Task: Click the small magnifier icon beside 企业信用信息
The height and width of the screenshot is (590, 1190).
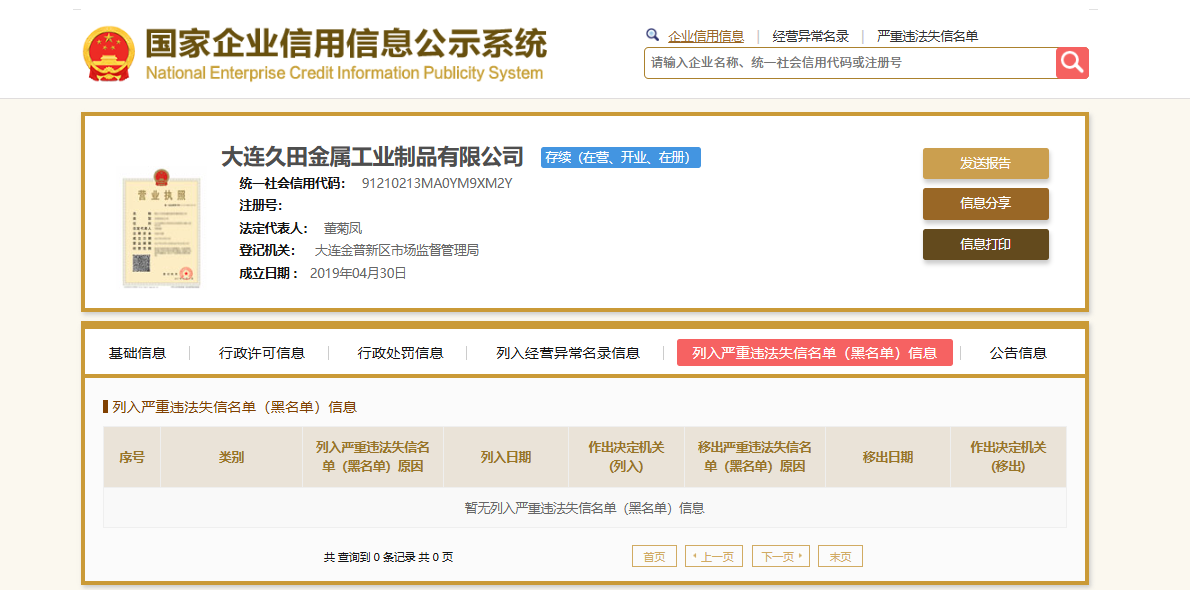Action: [652, 35]
